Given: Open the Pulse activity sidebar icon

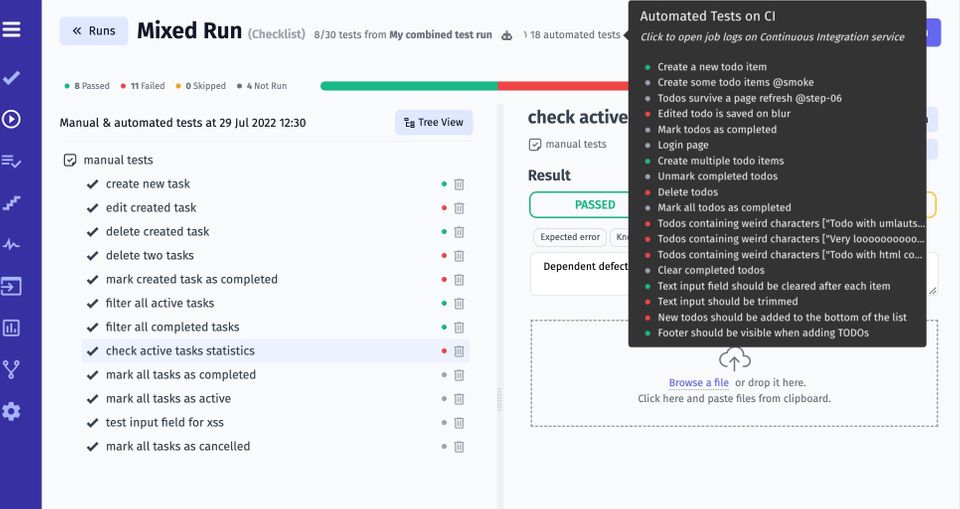Looking at the screenshot, I should pos(11,244).
